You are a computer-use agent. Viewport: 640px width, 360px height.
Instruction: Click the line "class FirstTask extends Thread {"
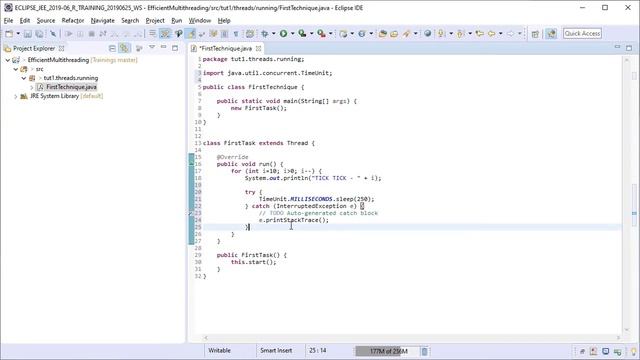pos(259,143)
